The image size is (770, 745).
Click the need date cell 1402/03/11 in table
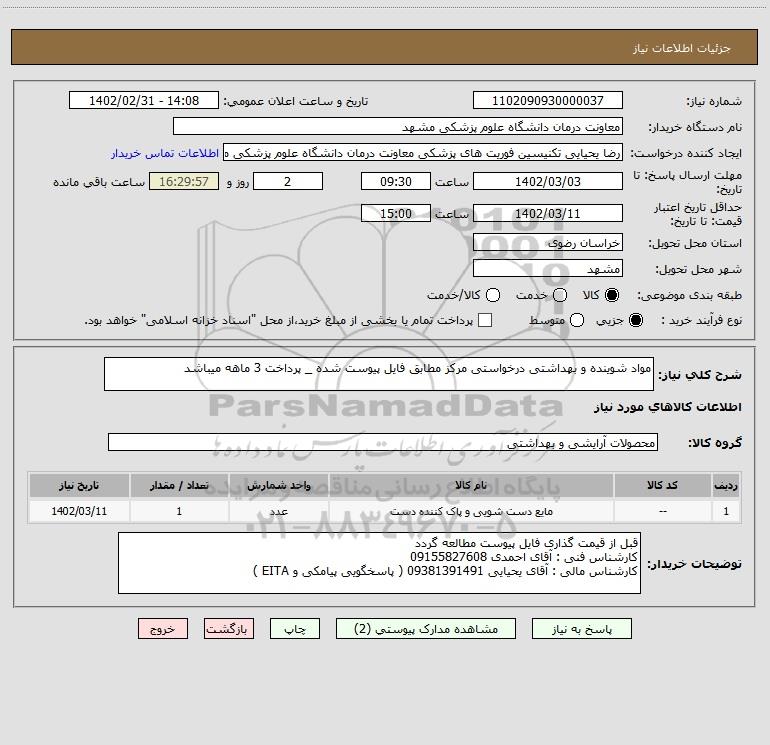point(79,511)
